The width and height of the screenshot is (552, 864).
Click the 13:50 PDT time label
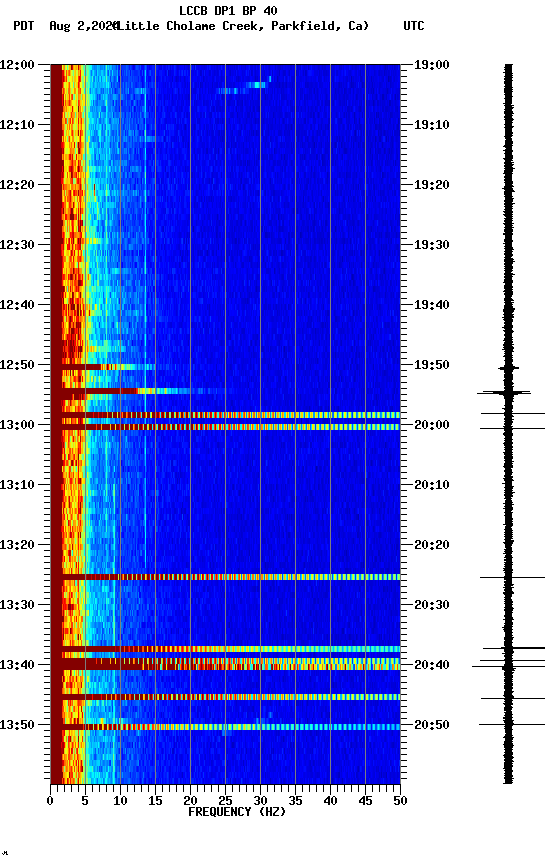point(17,725)
